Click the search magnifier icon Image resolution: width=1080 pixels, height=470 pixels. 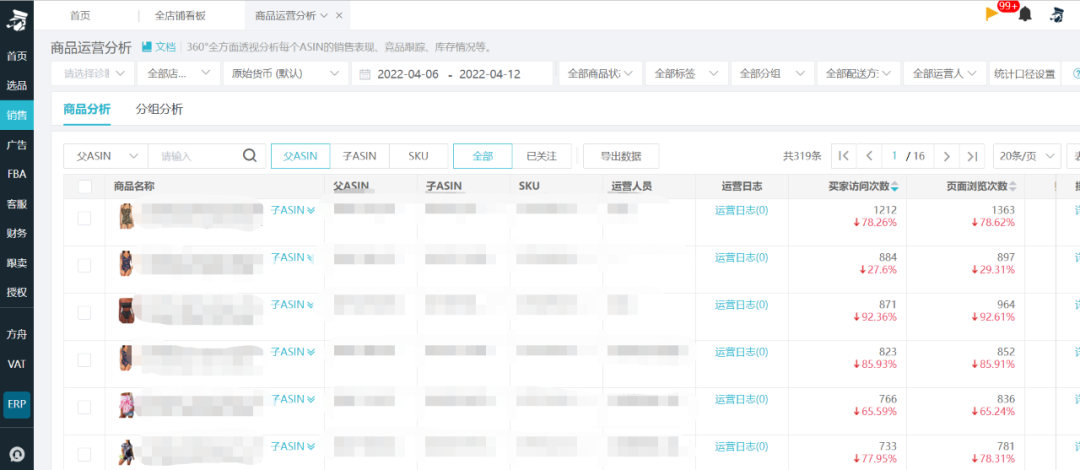pyautogui.click(x=250, y=156)
